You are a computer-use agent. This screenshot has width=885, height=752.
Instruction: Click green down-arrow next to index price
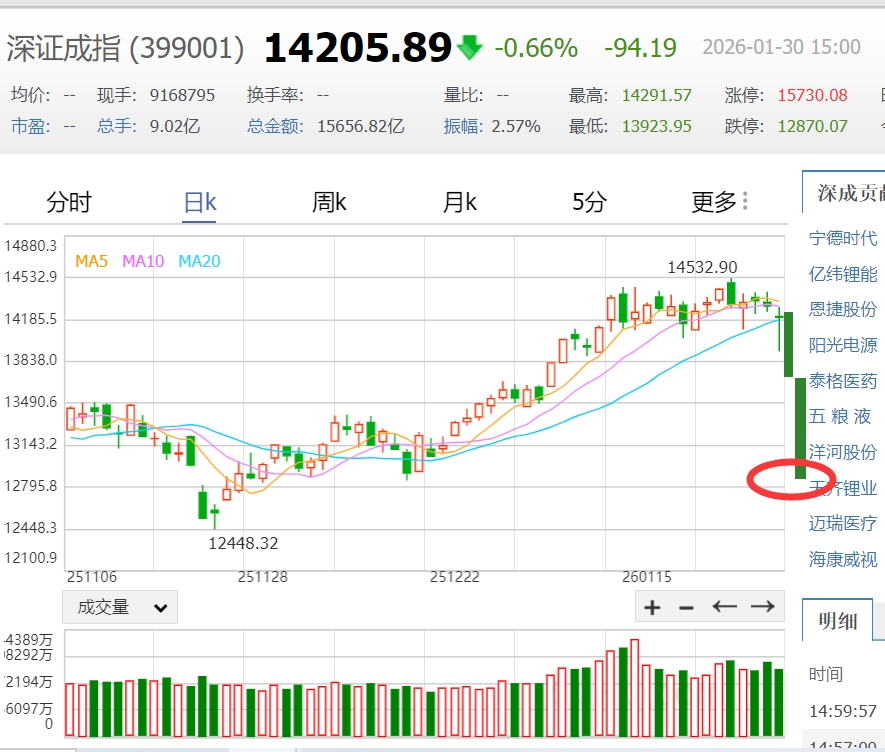coord(469,47)
